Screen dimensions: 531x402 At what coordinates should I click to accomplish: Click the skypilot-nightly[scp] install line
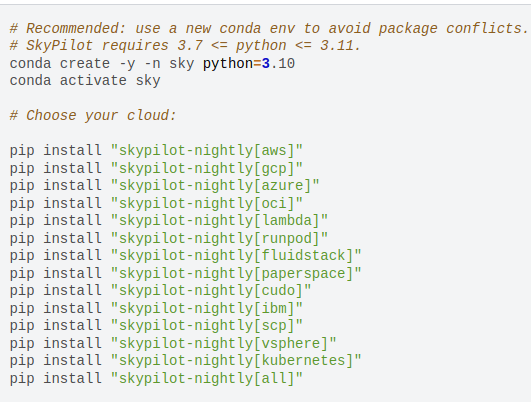tap(156, 325)
